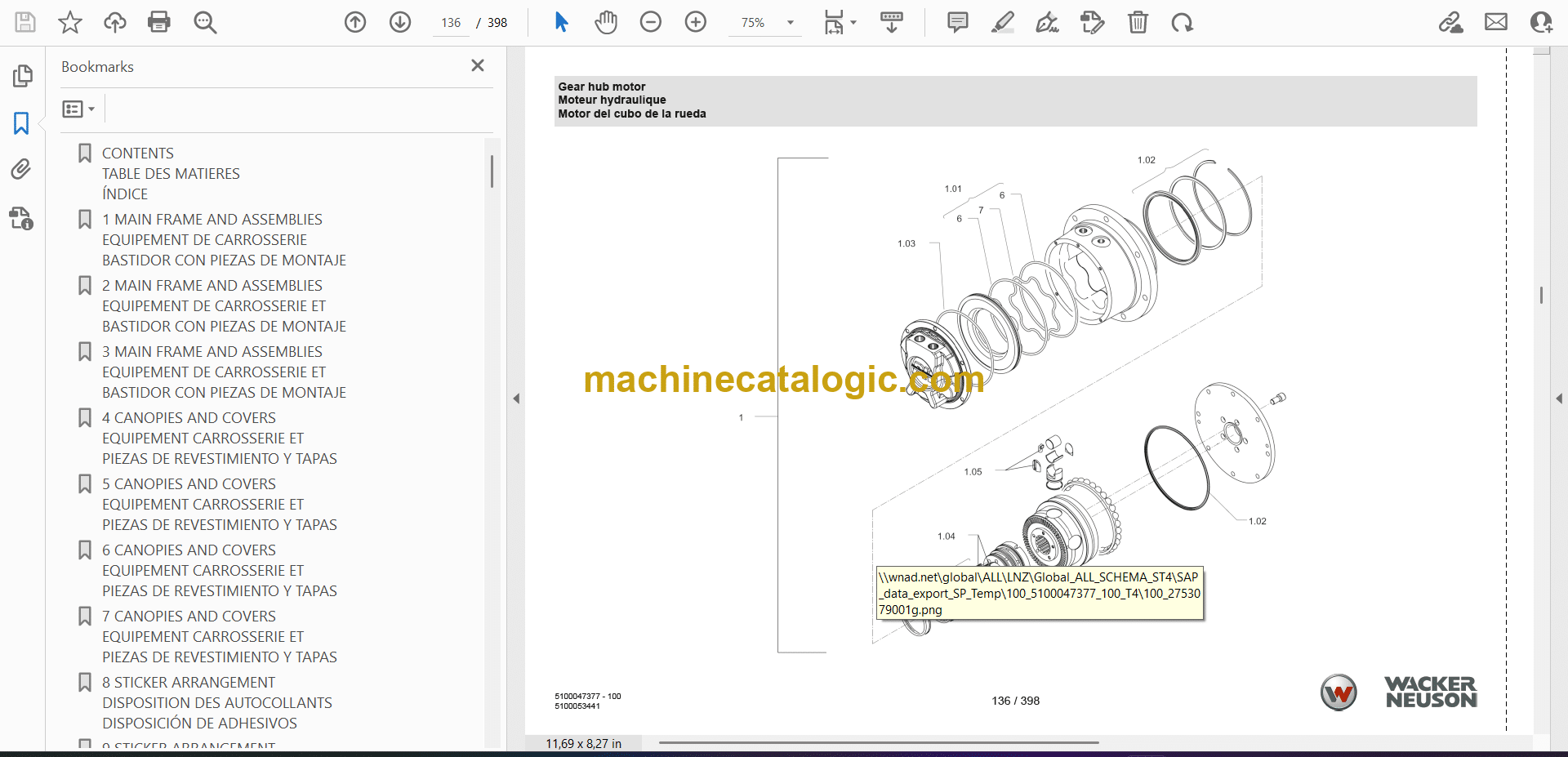This screenshot has width=1568, height=757.
Task: Click the page number input field
Action: tap(451, 23)
